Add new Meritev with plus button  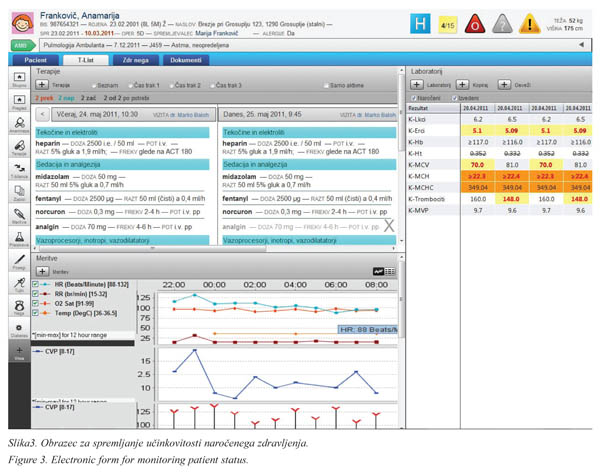tap(42, 271)
